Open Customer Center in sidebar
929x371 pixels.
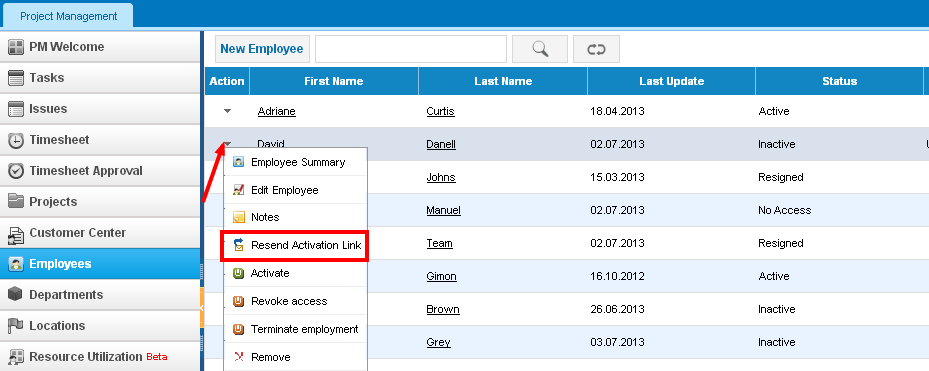click(100, 234)
